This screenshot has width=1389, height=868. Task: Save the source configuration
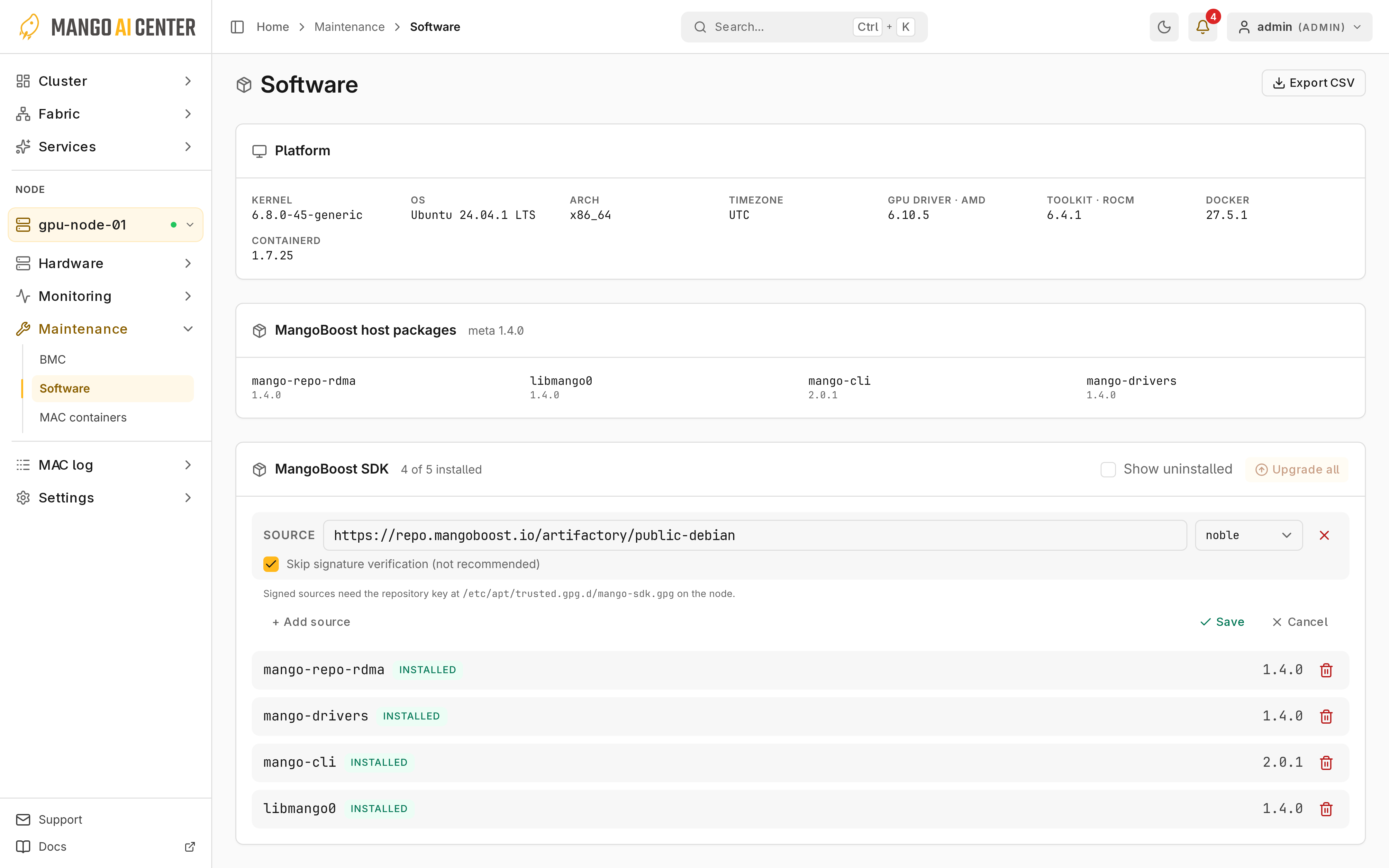(x=1222, y=622)
